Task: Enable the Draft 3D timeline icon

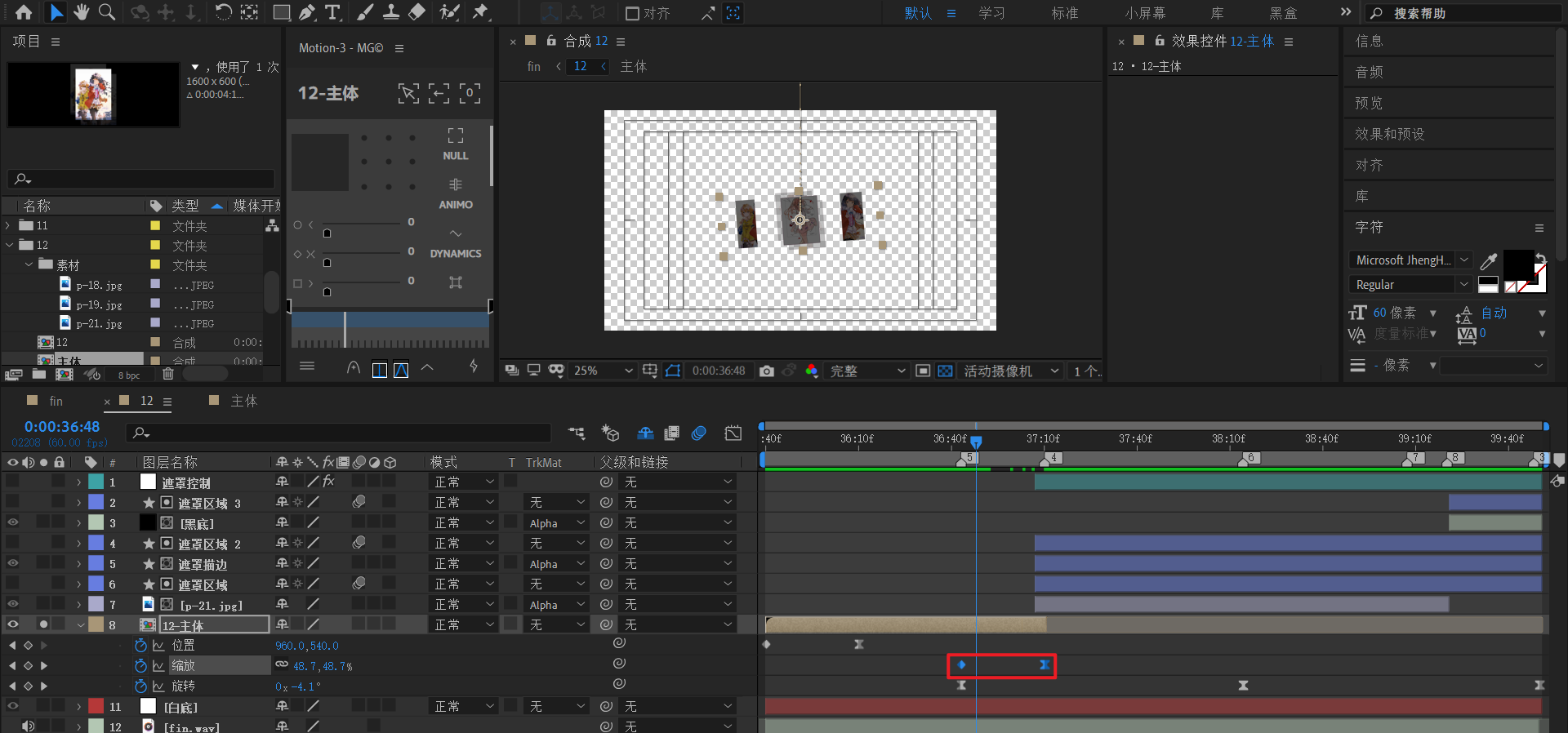Action: click(x=610, y=433)
